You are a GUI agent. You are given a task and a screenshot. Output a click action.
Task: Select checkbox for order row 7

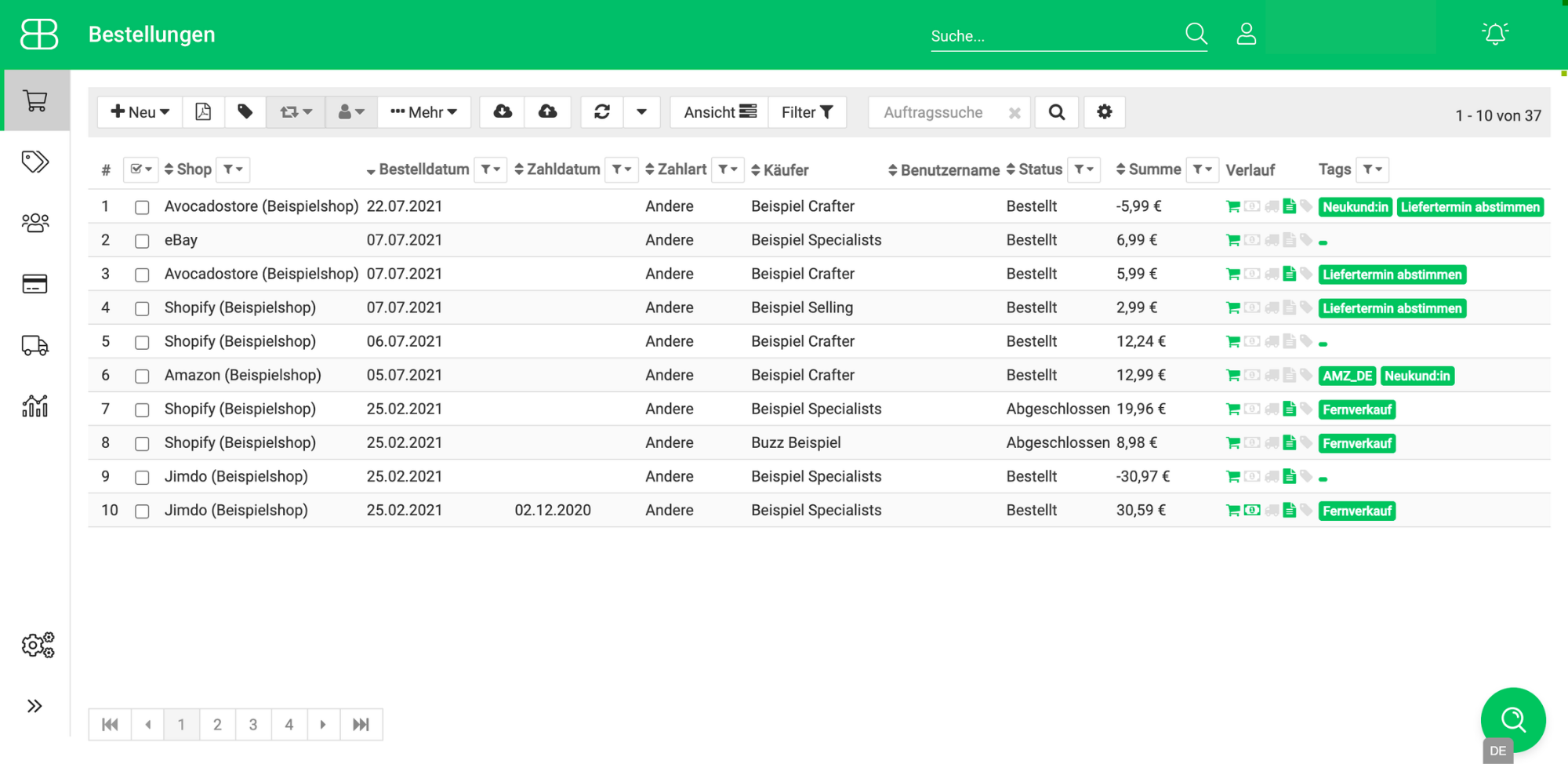(142, 409)
